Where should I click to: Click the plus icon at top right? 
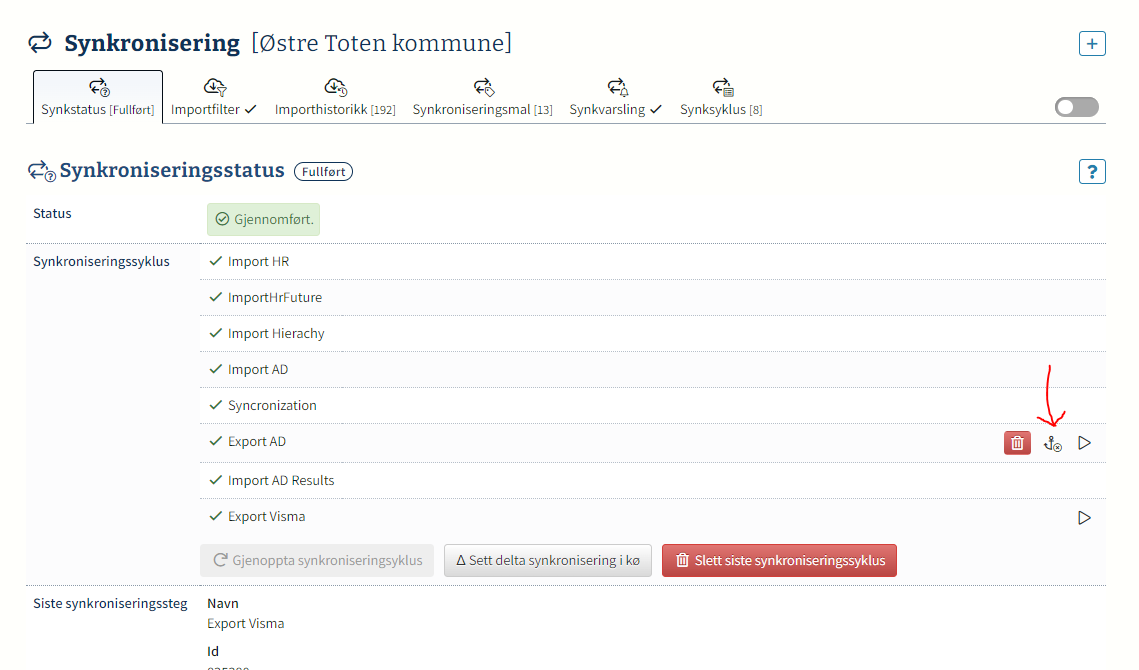point(1092,44)
